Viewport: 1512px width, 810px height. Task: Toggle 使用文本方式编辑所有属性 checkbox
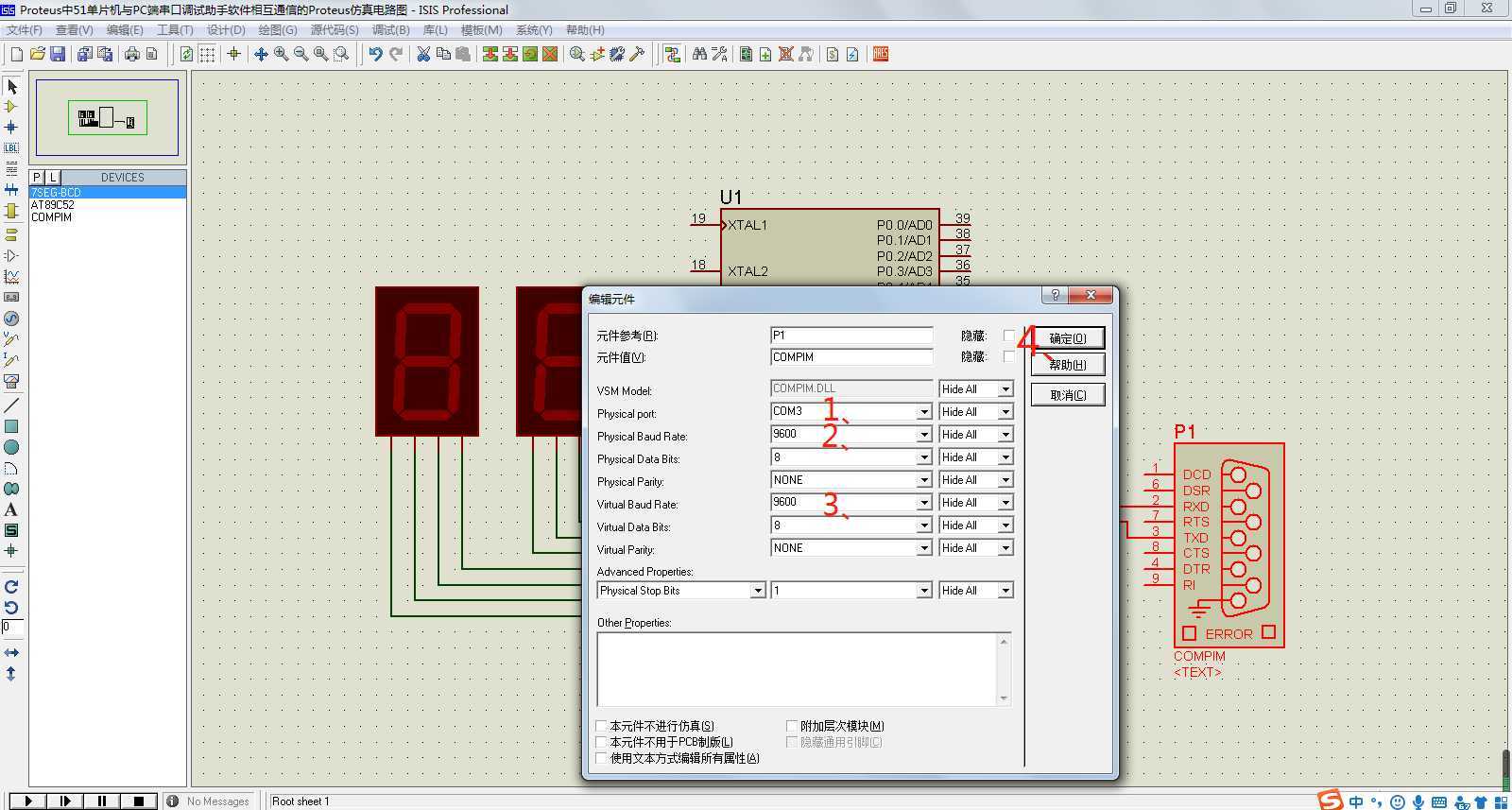coord(601,758)
